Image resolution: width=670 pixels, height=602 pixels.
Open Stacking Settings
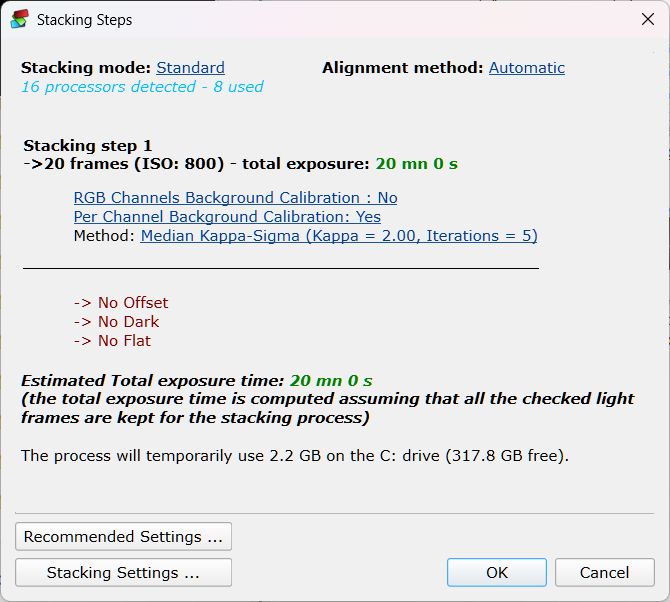(x=123, y=572)
